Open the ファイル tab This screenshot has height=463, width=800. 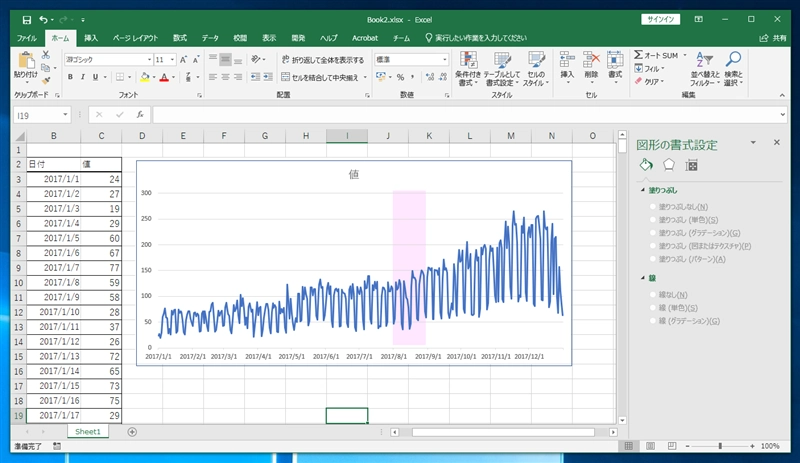(x=27, y=38)
